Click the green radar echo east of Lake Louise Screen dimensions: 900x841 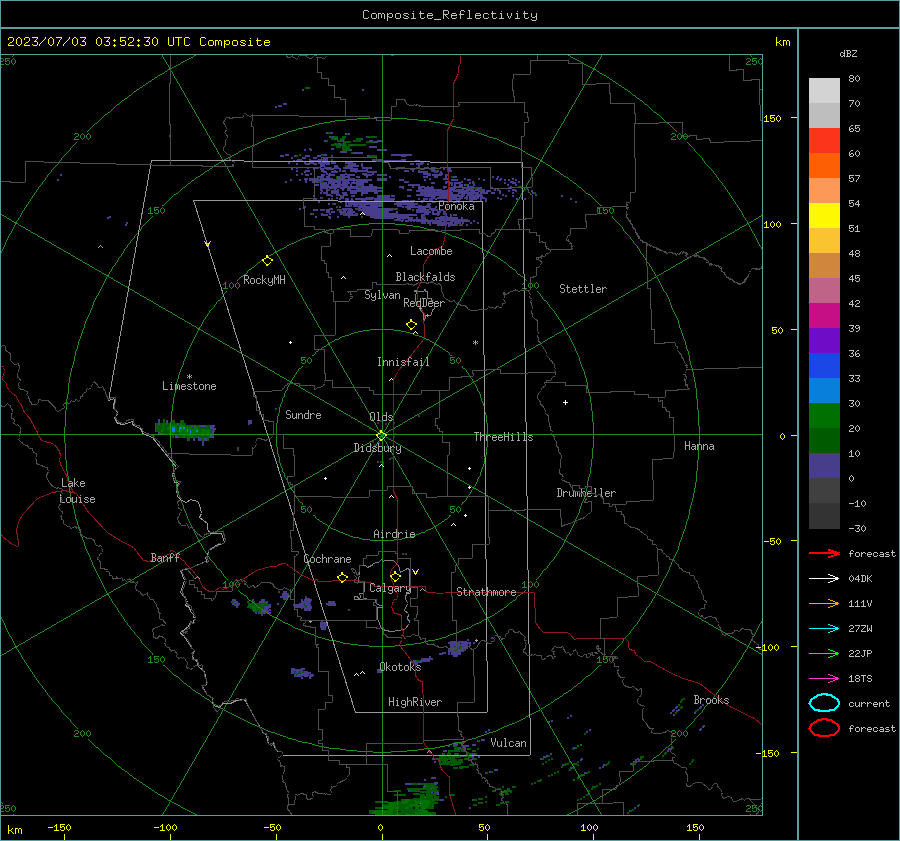click(185, 429)
